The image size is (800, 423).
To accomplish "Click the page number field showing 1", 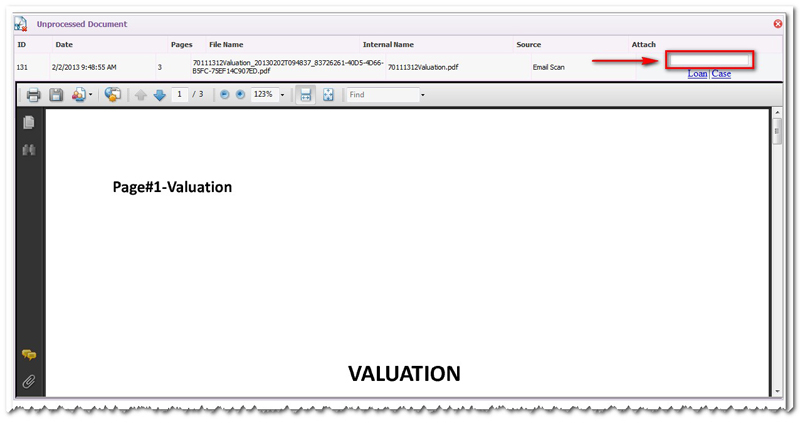I will click(x=180, y=94).
